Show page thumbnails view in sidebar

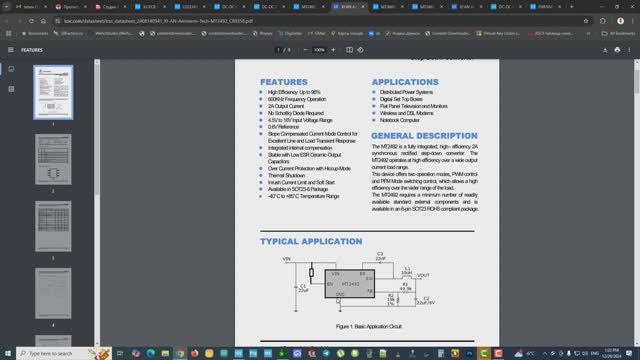click(11, 69)
